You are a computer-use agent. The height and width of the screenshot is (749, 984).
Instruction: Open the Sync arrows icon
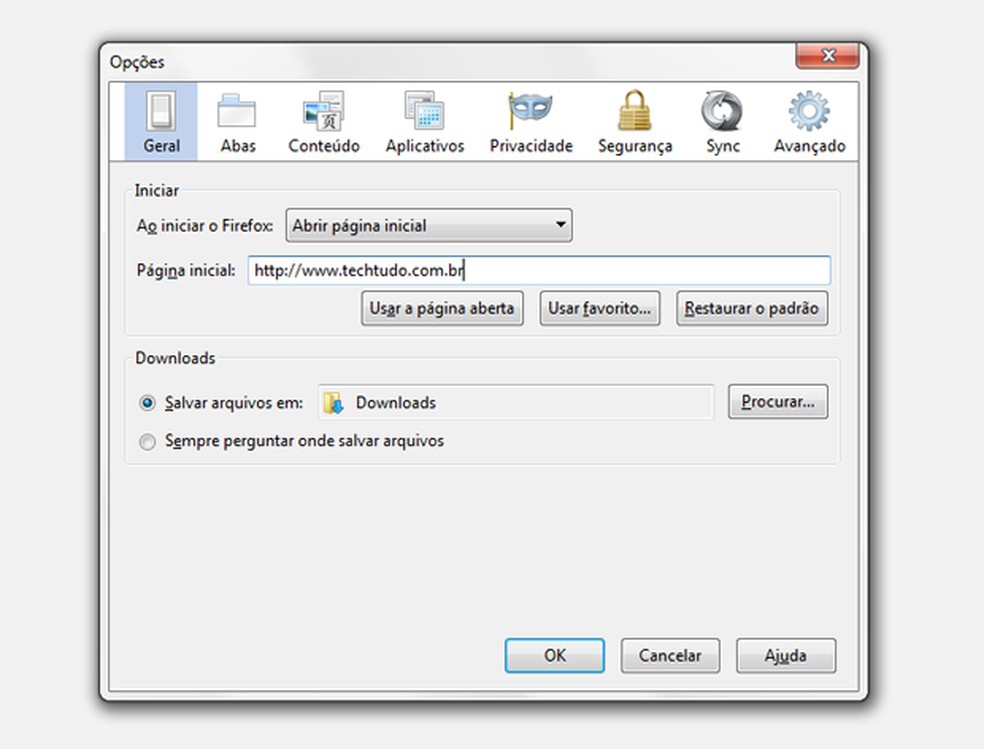722,111
